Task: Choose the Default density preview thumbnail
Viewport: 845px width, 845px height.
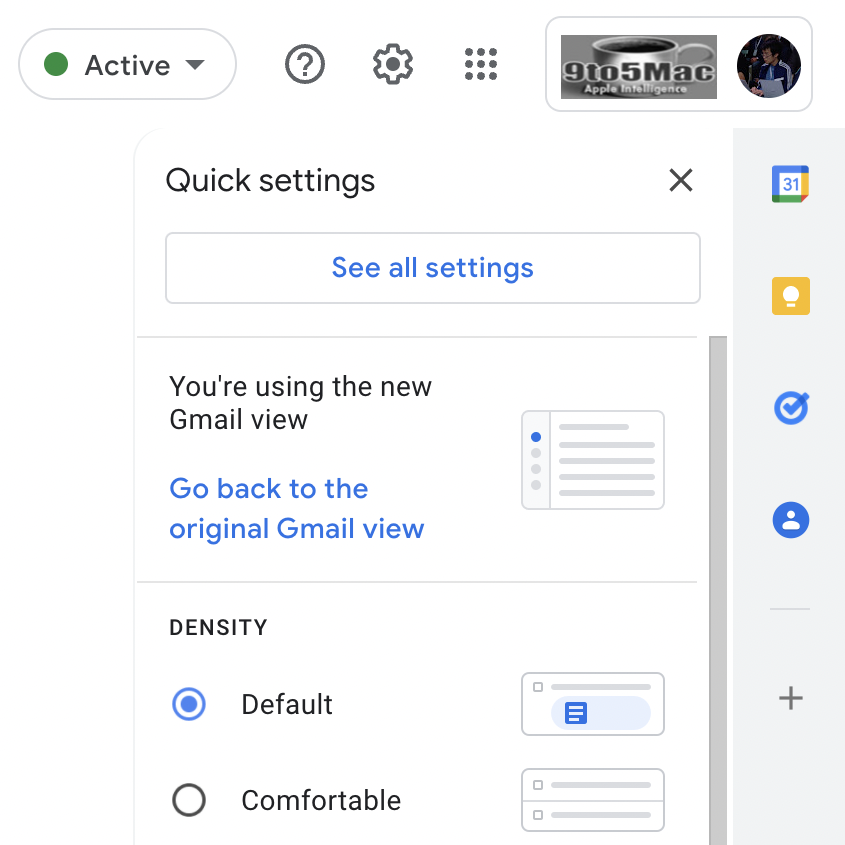Action: (x=592, y=704)
